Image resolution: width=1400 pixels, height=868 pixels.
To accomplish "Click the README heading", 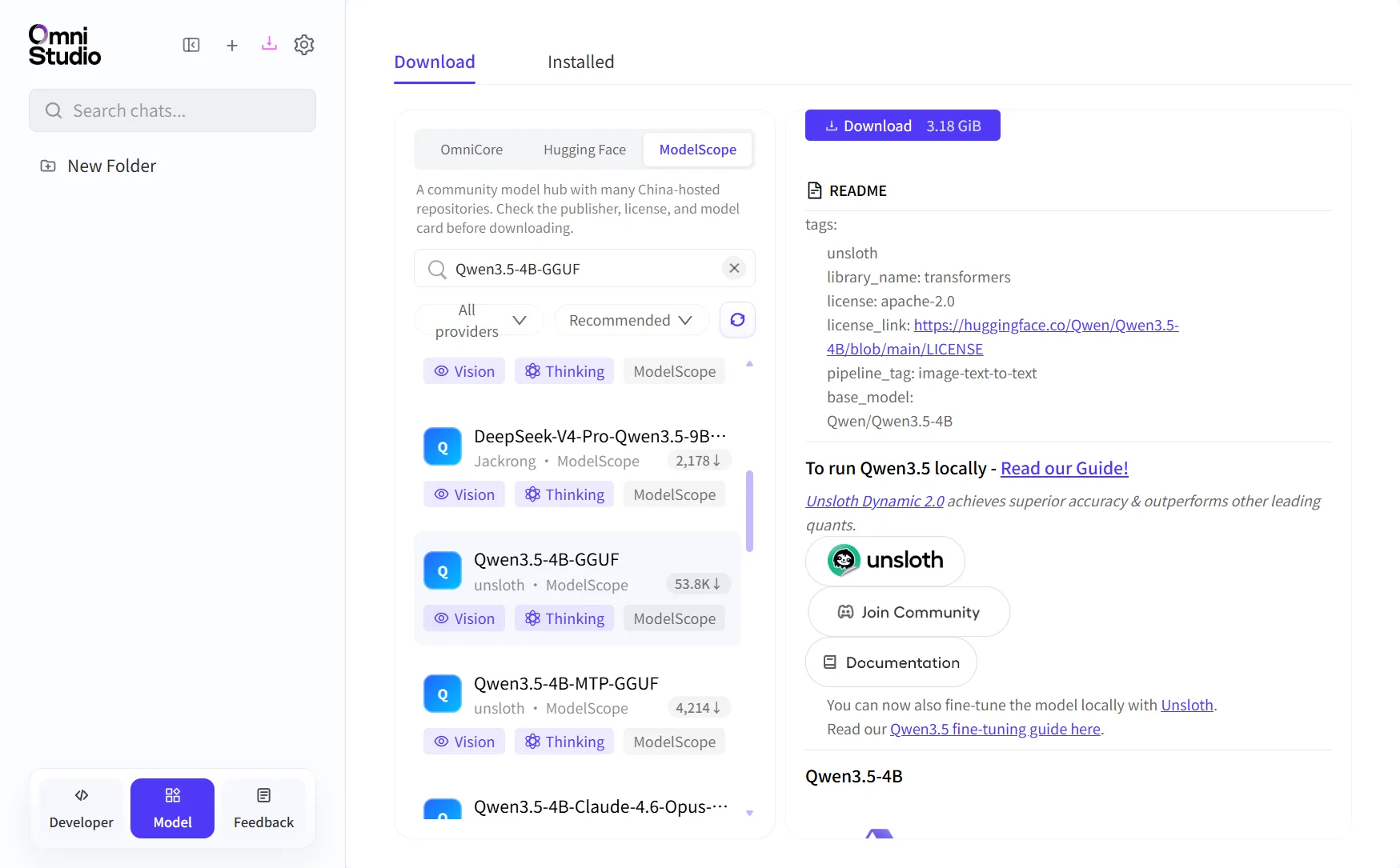I will pyautogui.click(x=858, y=190).
